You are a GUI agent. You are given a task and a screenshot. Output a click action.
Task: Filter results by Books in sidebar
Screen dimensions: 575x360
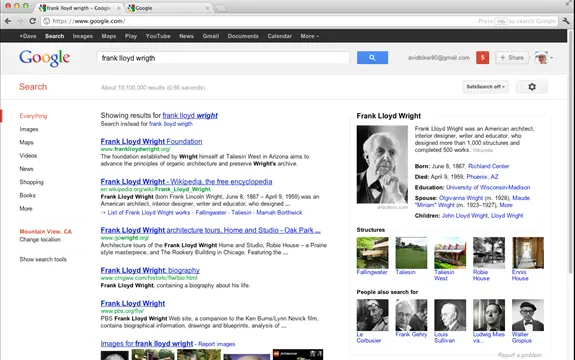(28, 195)
